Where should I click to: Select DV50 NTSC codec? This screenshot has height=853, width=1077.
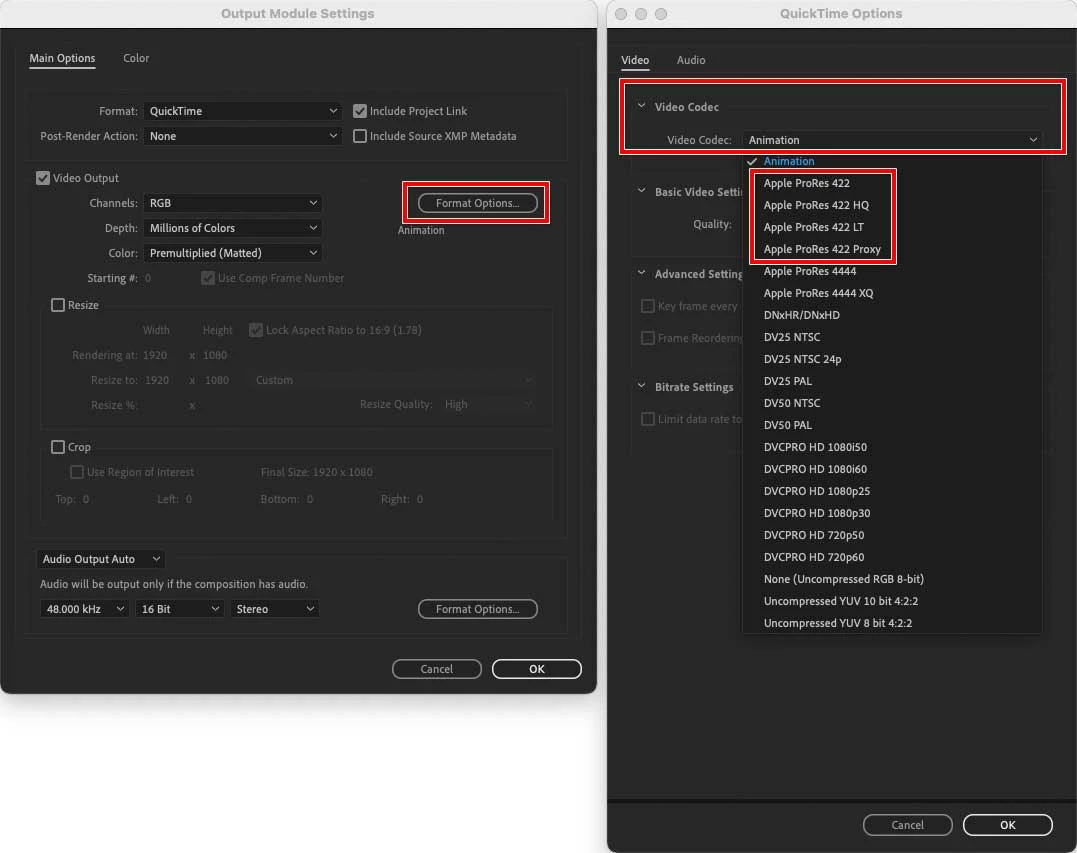coord(892,403)
